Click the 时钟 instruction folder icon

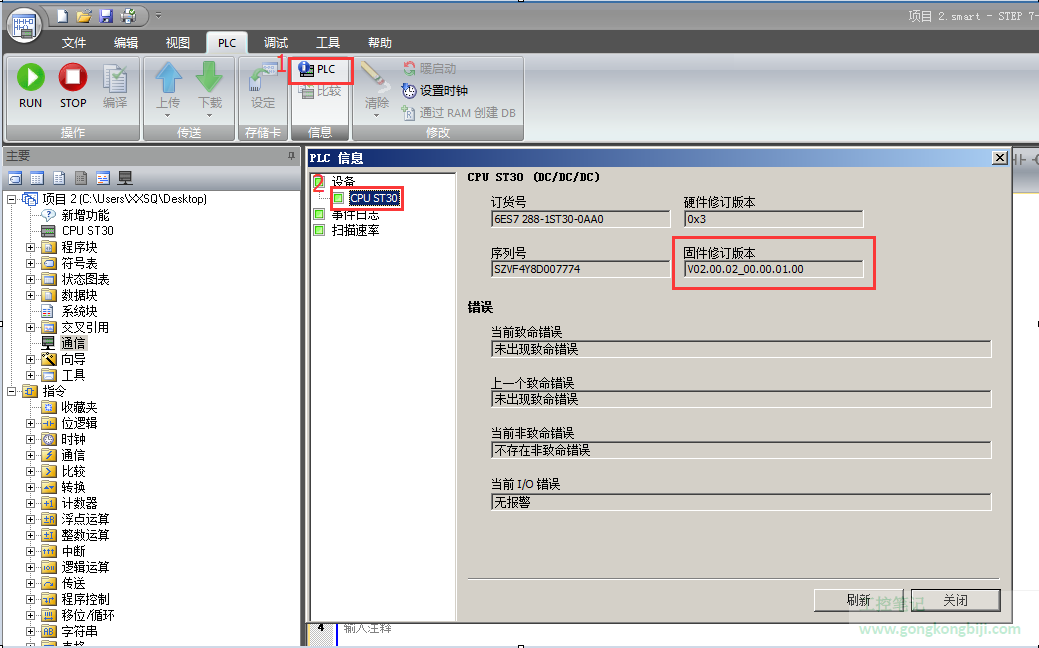(48, 439)
